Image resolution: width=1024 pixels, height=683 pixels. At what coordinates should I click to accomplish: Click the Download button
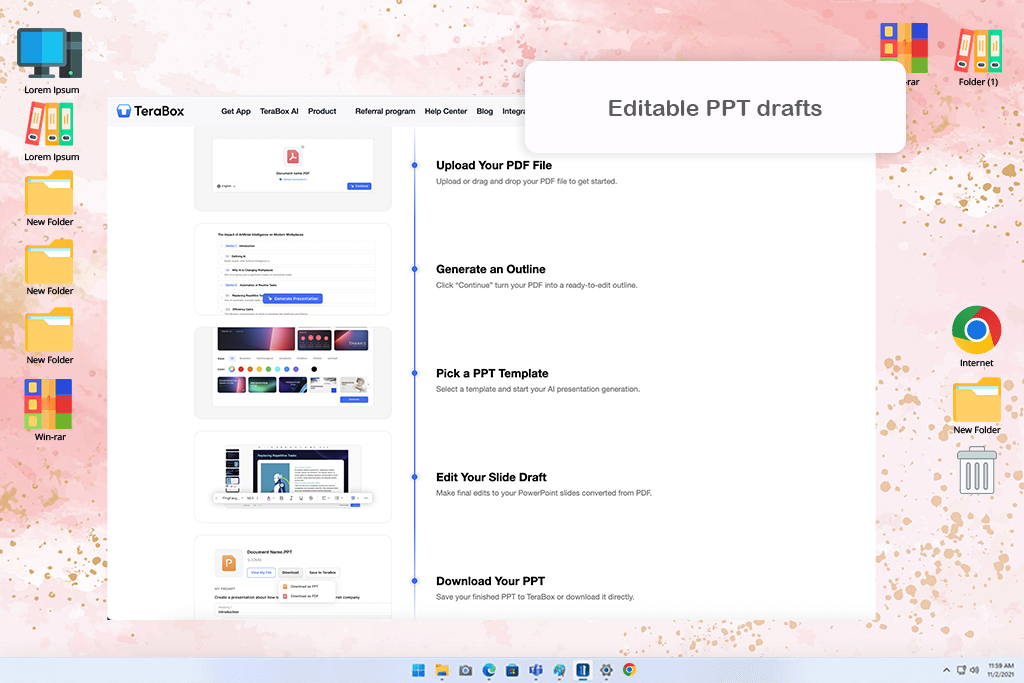coord(291,573)
